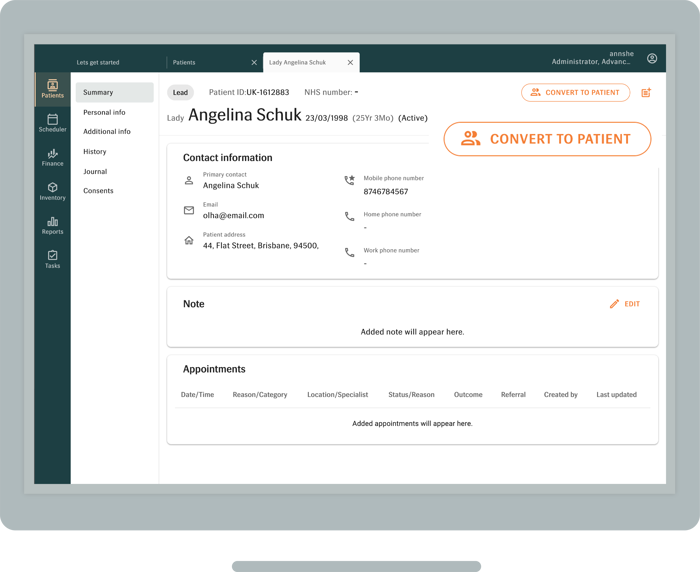
Task: Close the Lady Angelina Schuk tab
Action: (x=350, y=63)
